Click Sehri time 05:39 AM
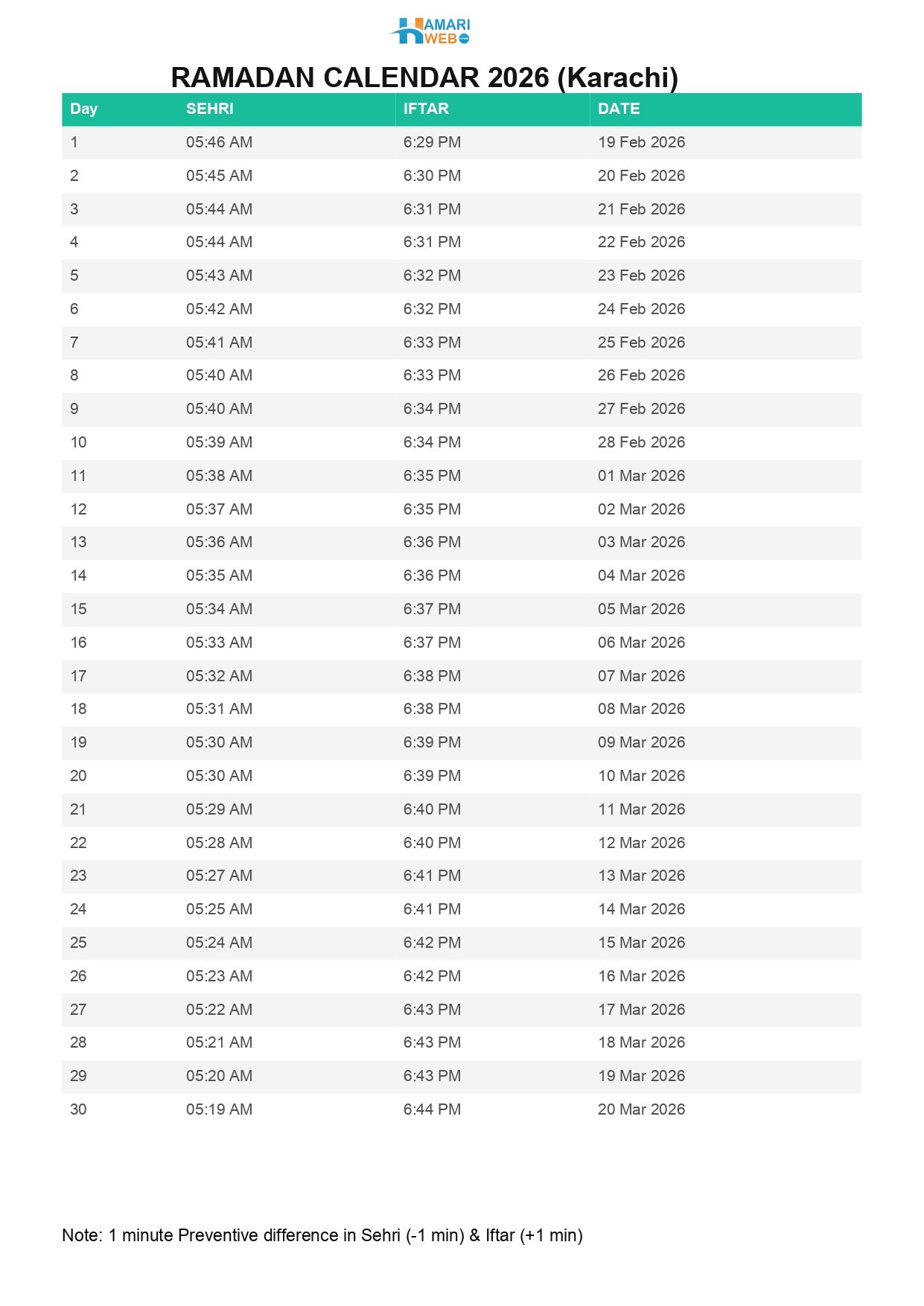 point(219,442)
